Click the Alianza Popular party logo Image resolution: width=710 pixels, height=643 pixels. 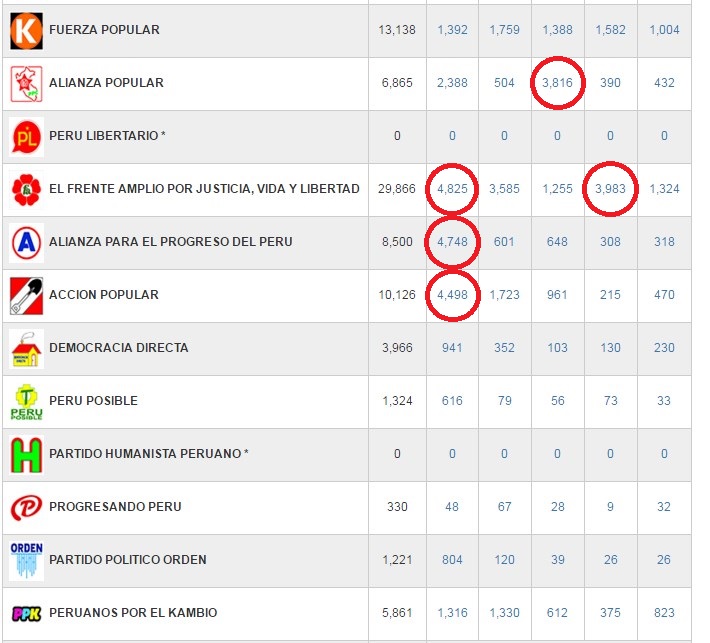pyautogui.click(x=26, y=83)
